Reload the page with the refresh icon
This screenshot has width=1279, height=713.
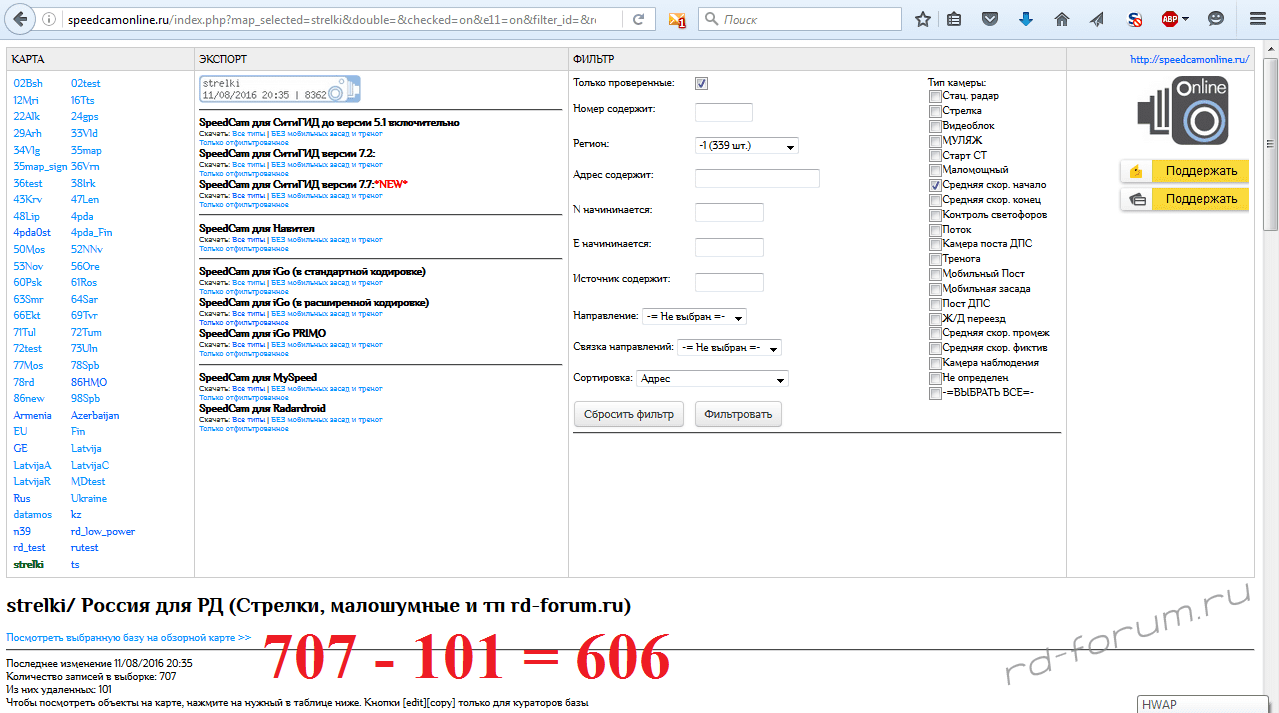[x=638, y=19]
